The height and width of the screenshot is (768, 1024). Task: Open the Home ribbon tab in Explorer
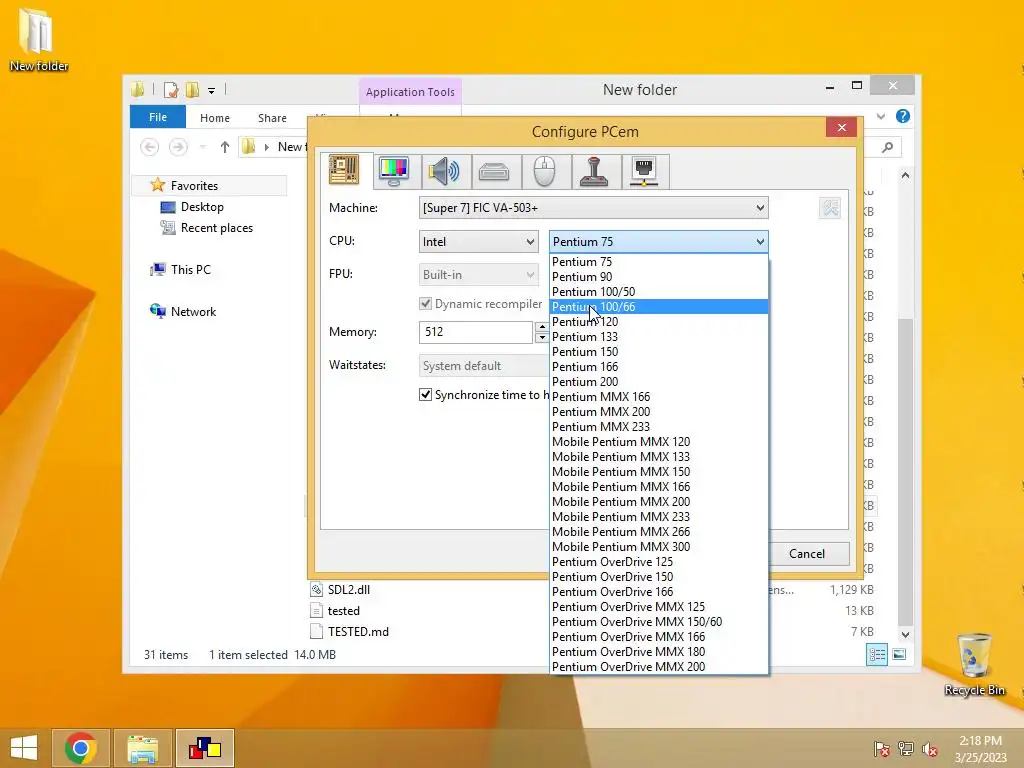(x=215, y=118)
